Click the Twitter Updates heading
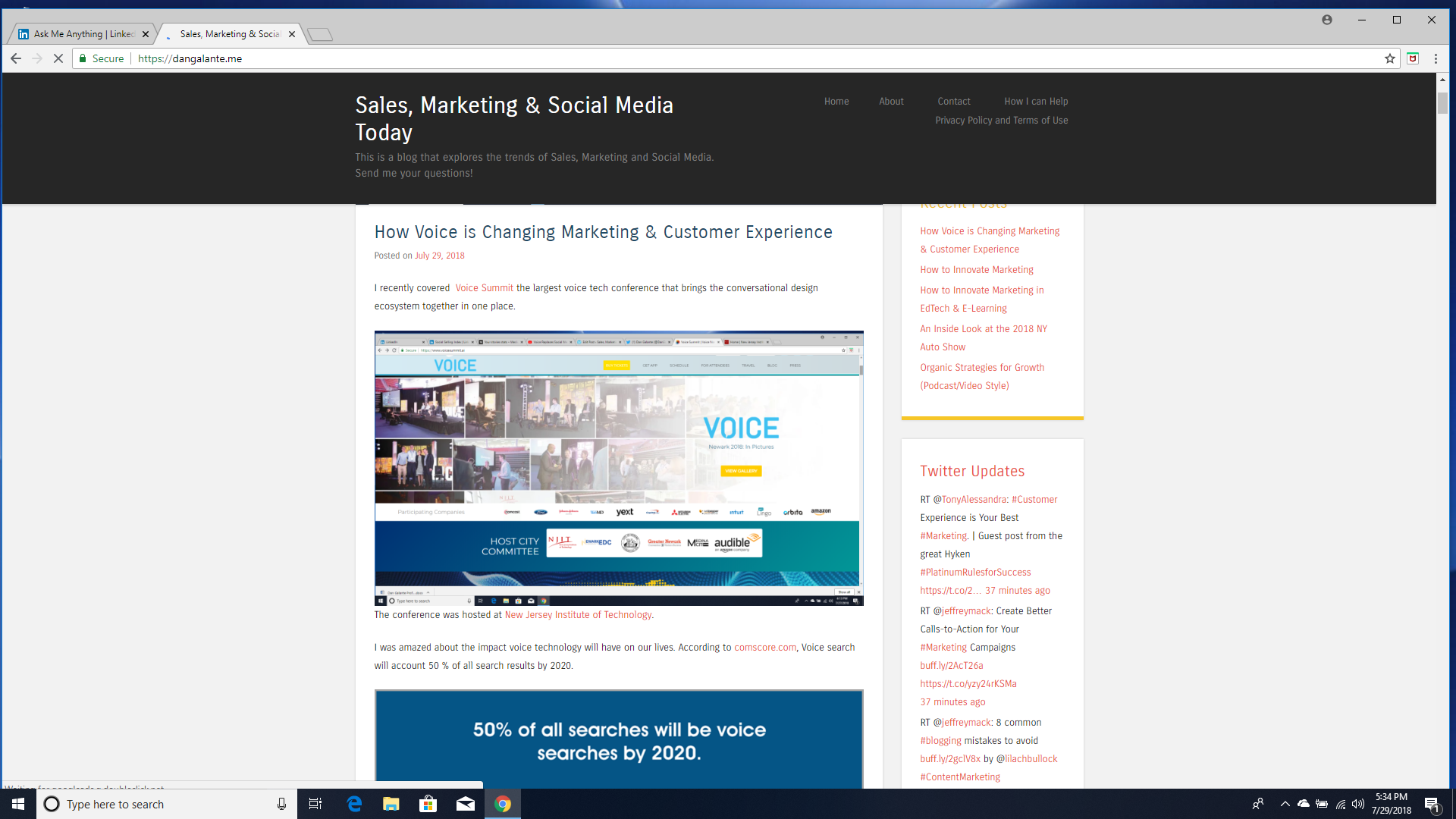Screen dimensions: 1456x819 (971, 471)
